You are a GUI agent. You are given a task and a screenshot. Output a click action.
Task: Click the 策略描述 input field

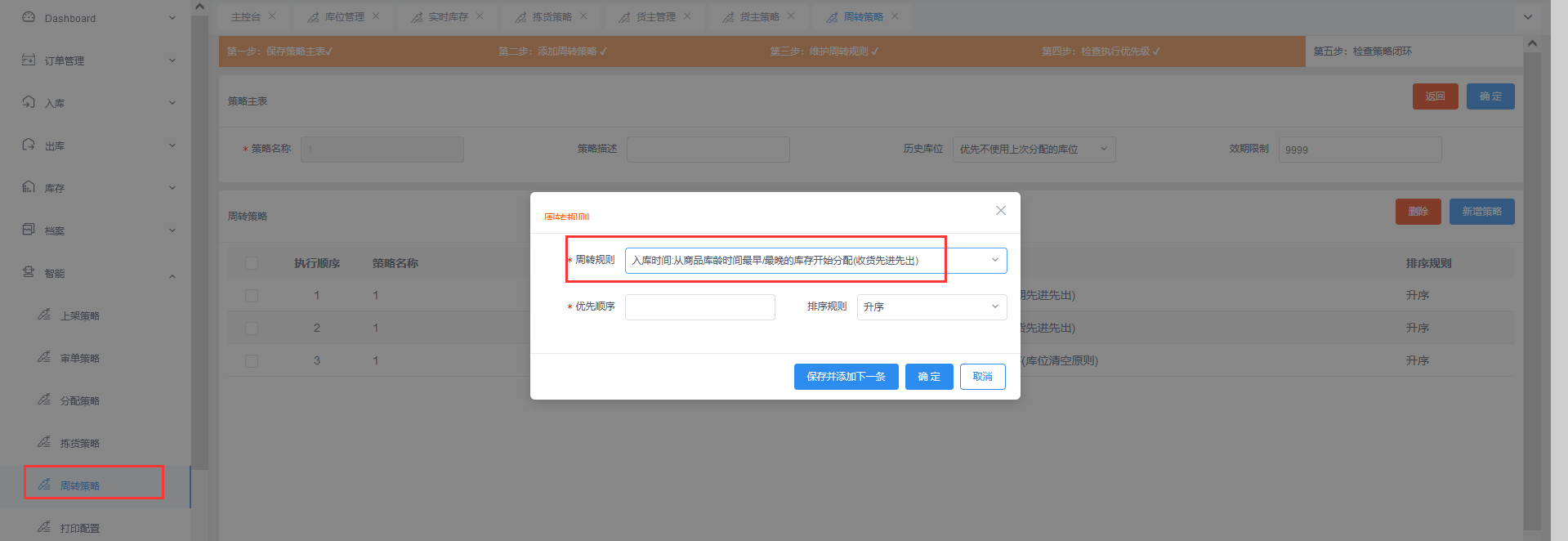coord(708,150)
